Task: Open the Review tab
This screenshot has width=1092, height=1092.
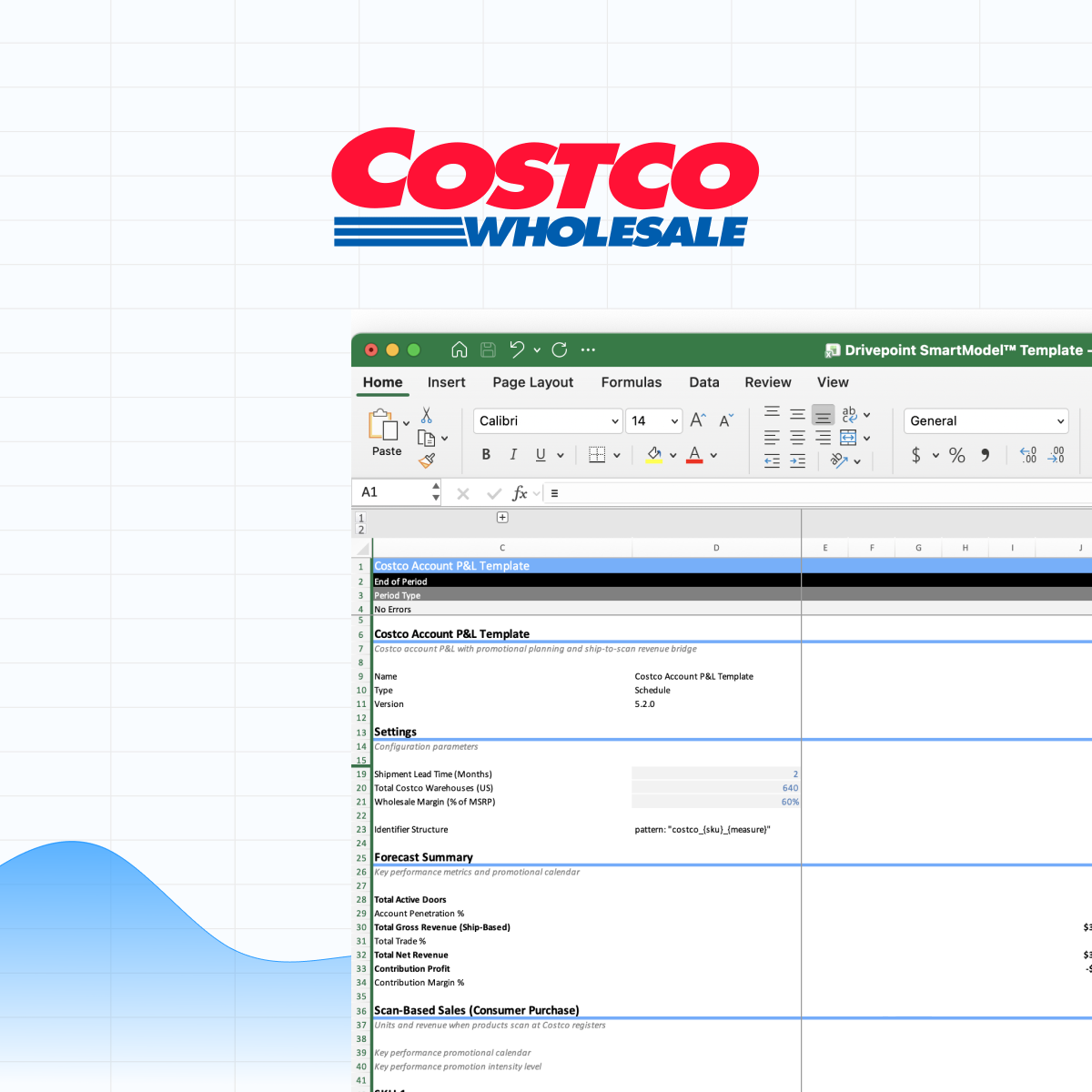Action: click(x=767, y=382)
